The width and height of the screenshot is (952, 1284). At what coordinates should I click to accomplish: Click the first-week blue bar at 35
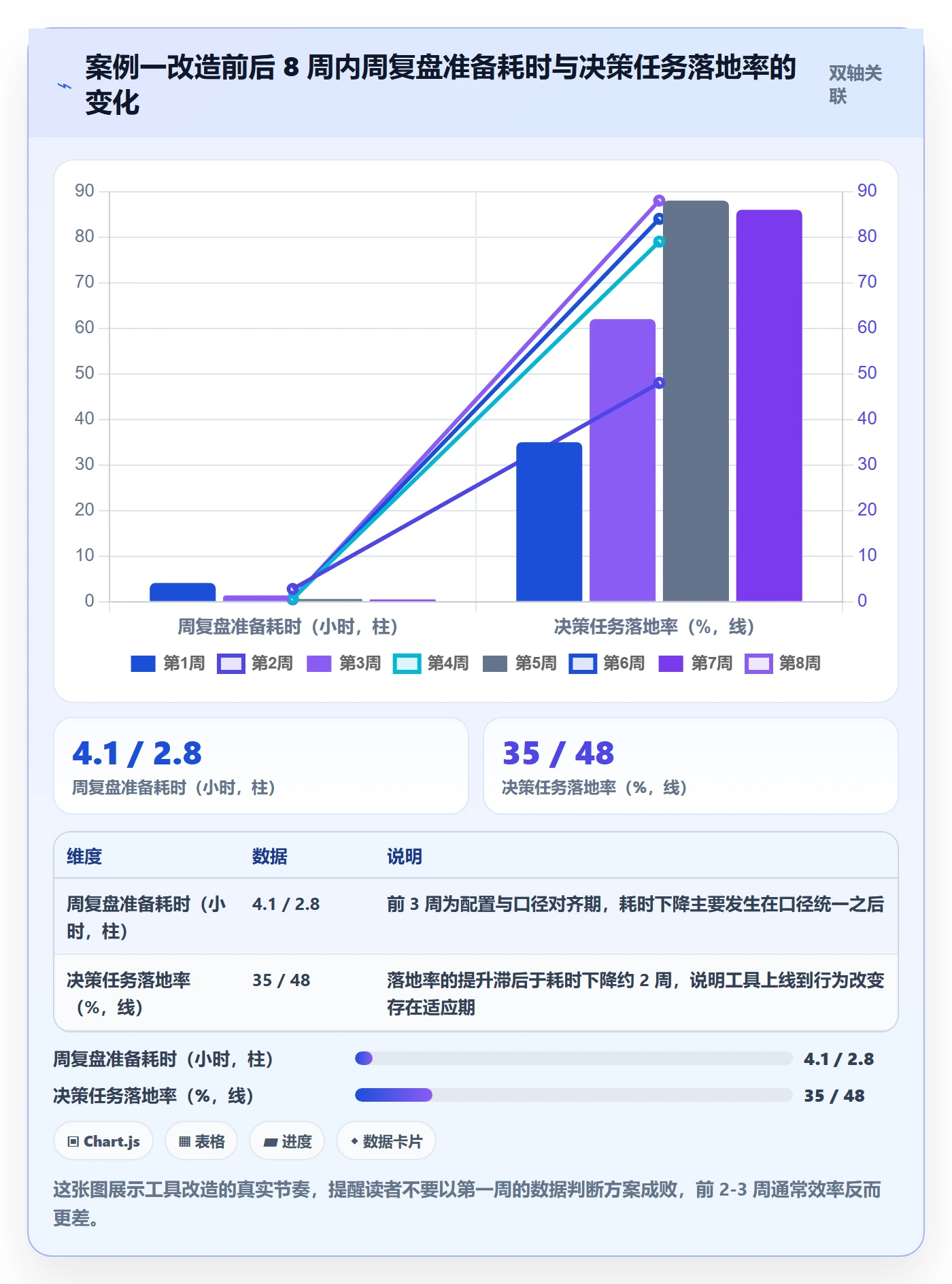pos(549,522)
